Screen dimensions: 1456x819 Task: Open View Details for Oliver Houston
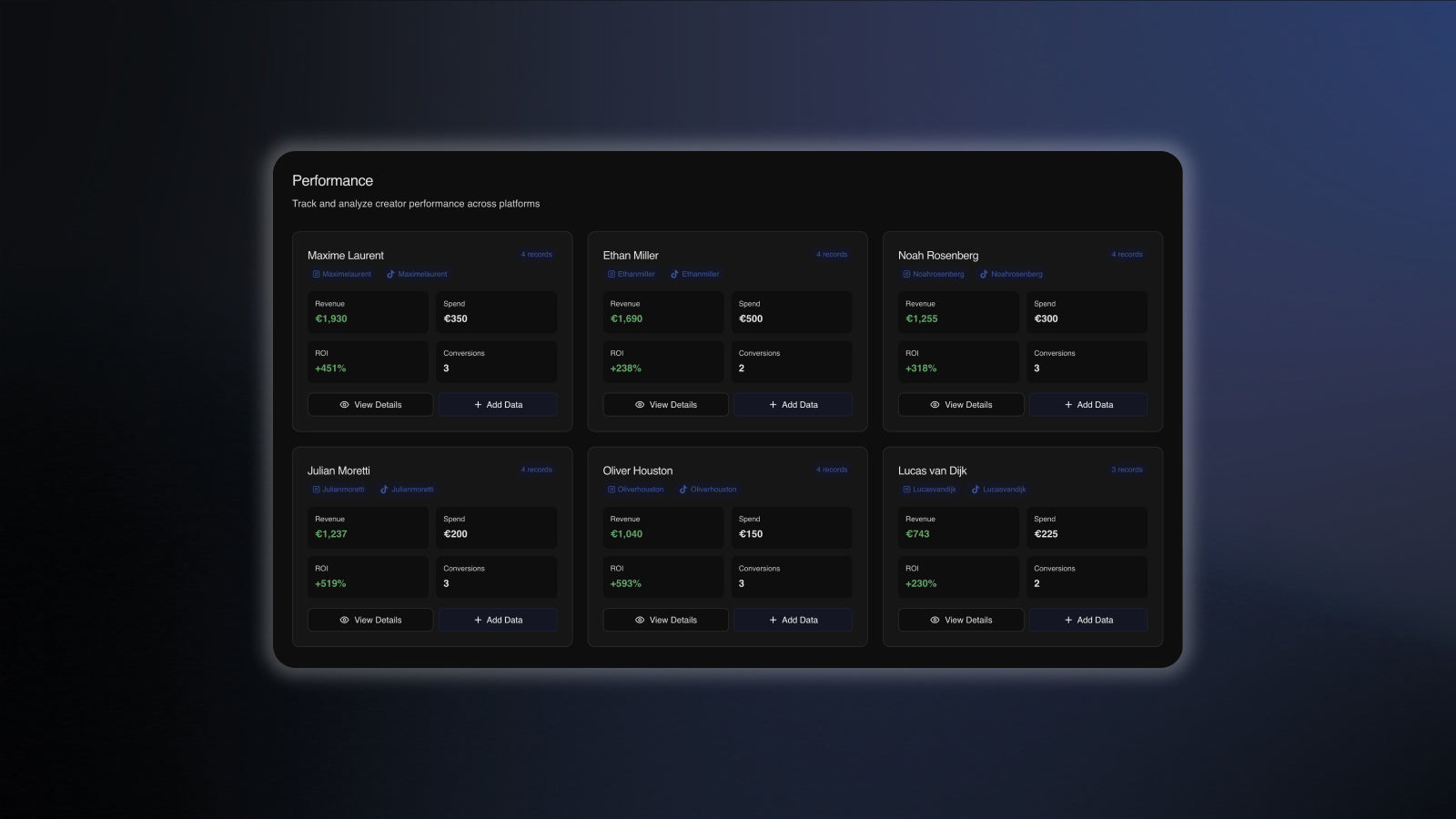point(665,621)
